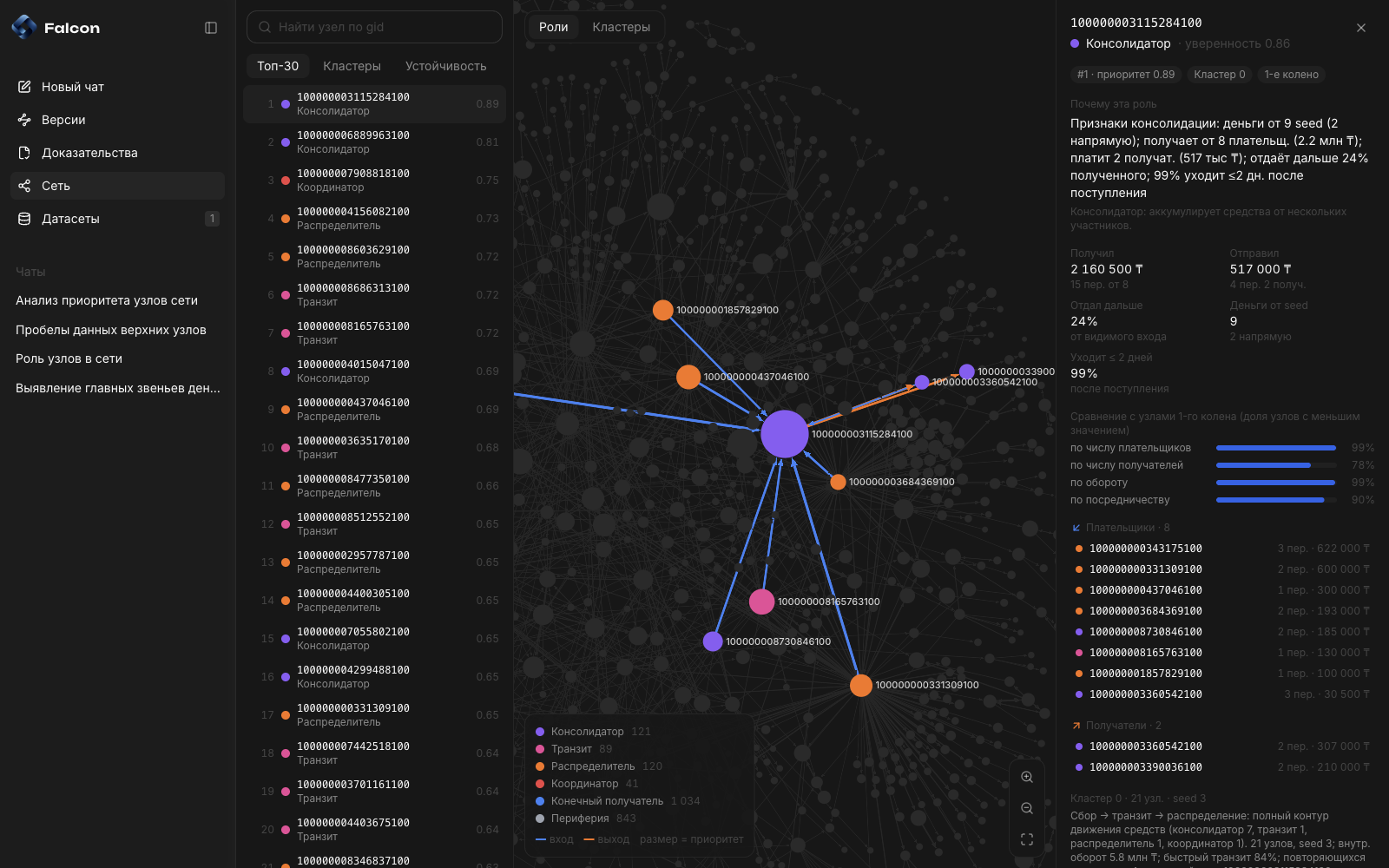Image resolution: width=1389 pixels, height=868 pixels.
Task: Click pink graph node 100000008165763100
Action: click(761, 602)
